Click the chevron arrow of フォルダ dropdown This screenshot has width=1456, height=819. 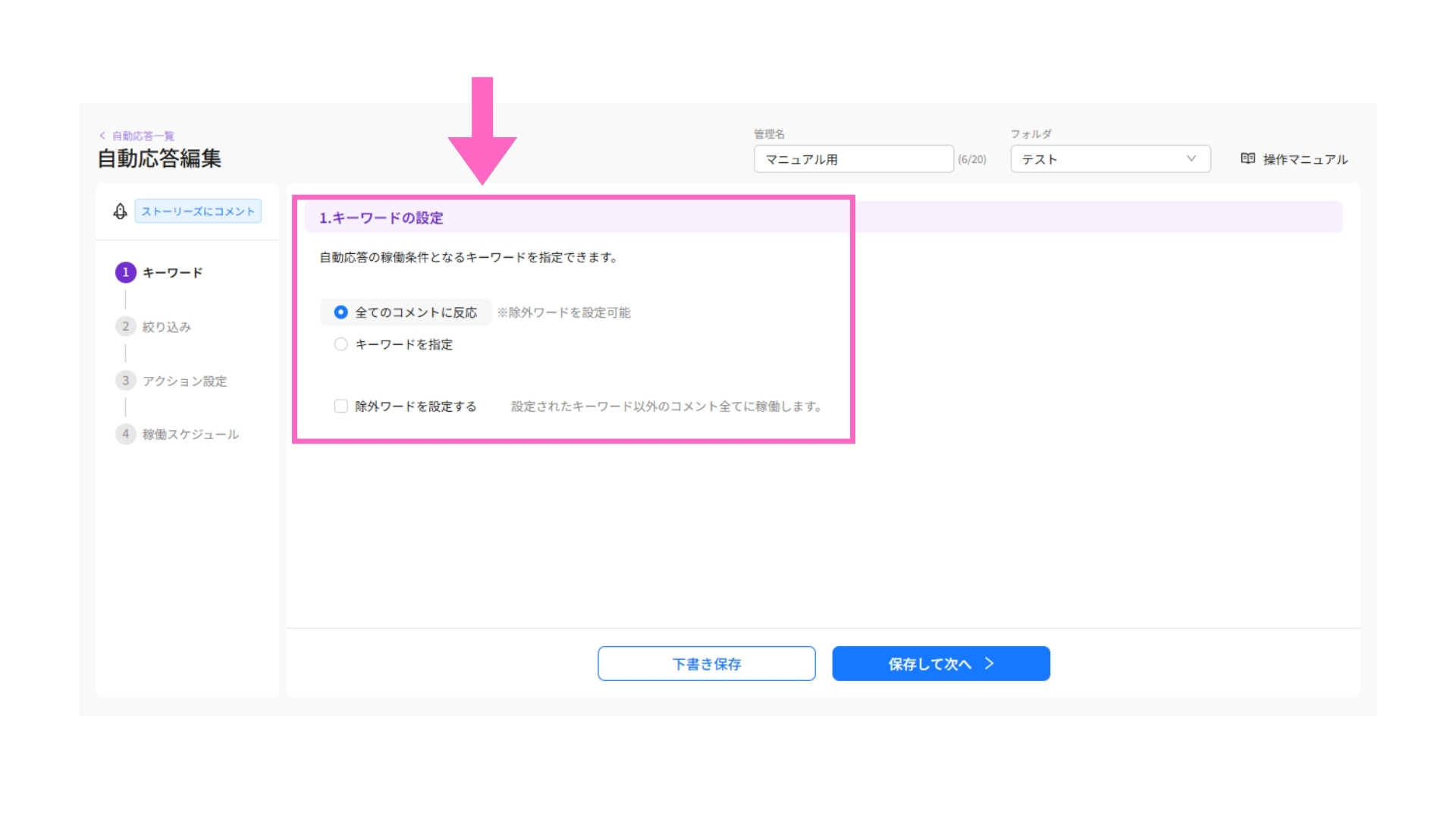[1191, 158]
